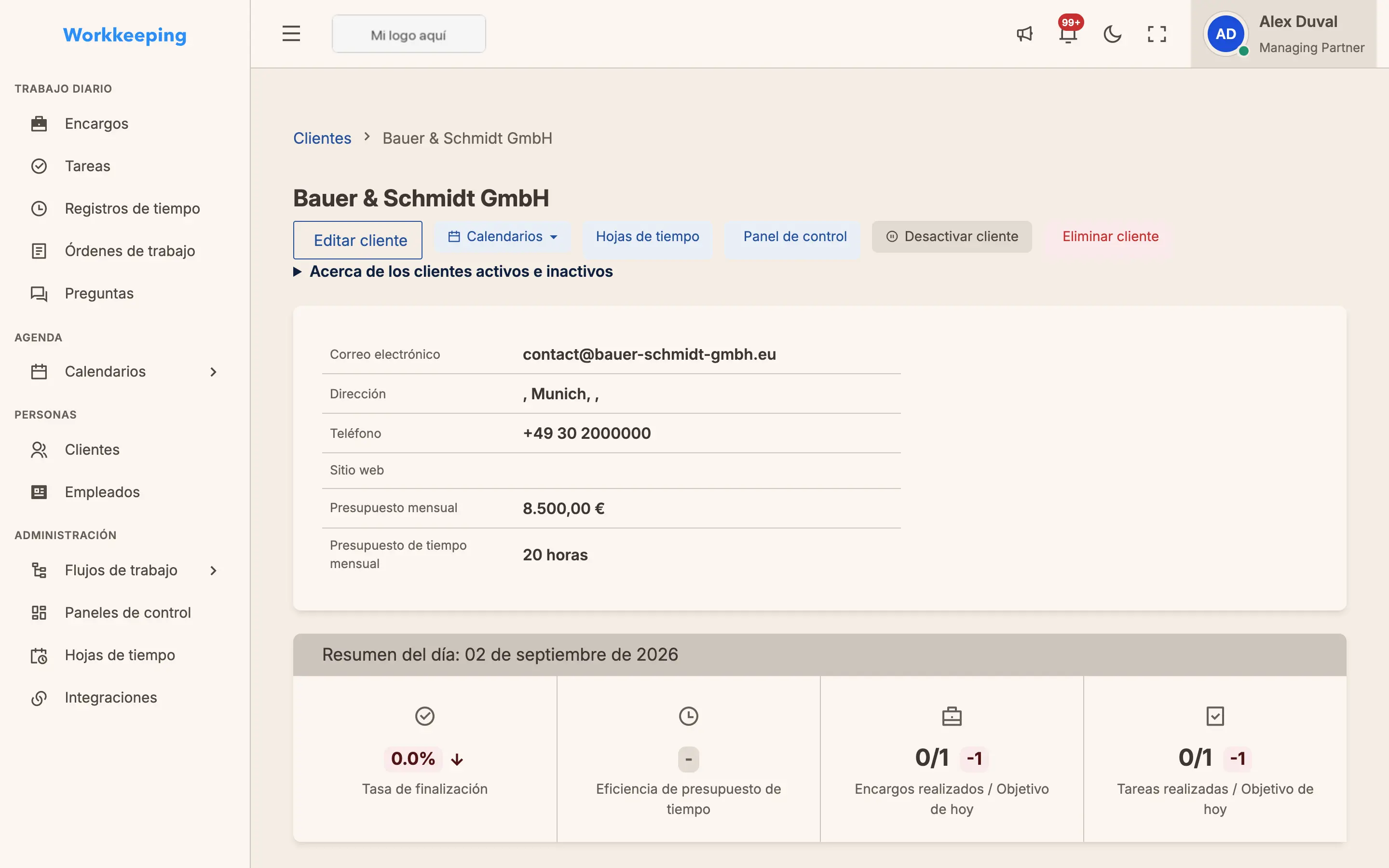
Task: Click the Tasa de finalización checkmark icon
Action: click(x=425, y=717)
